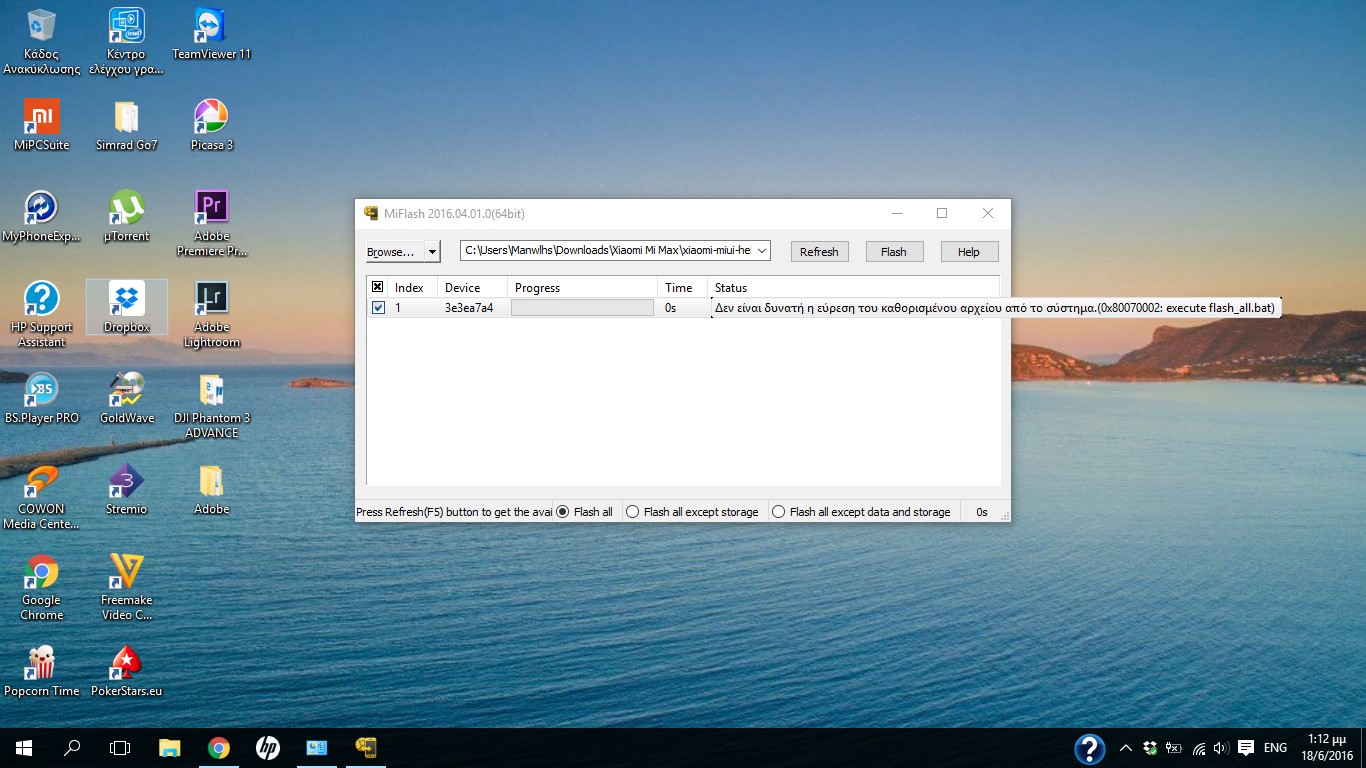Click the Flash button
The height and width of the screenshot is (768, 1366).
894,252
